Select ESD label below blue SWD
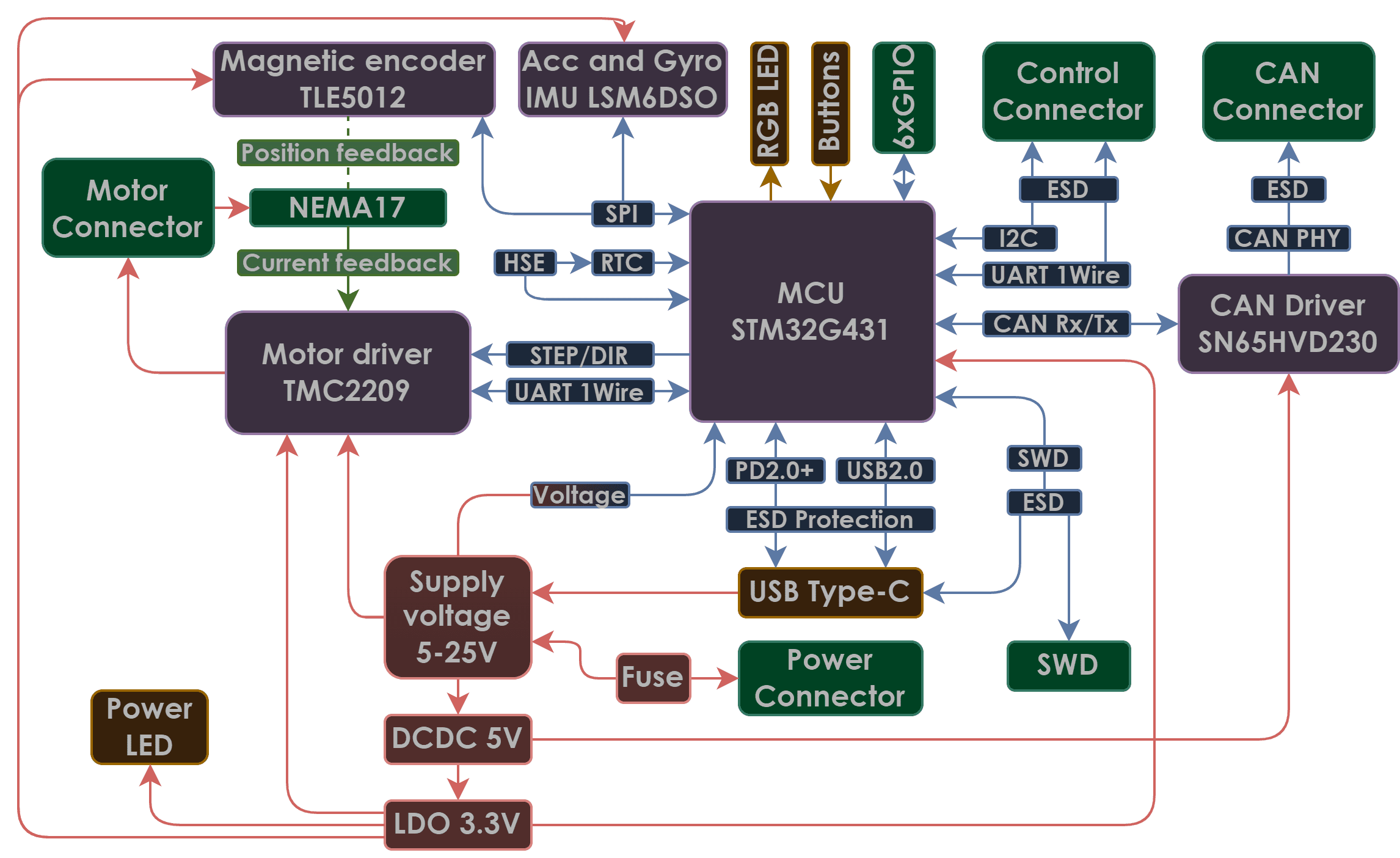Image resolution: width=1400 pixels, height=858 pixels. pyautogui.click(x=1044, y=502)
